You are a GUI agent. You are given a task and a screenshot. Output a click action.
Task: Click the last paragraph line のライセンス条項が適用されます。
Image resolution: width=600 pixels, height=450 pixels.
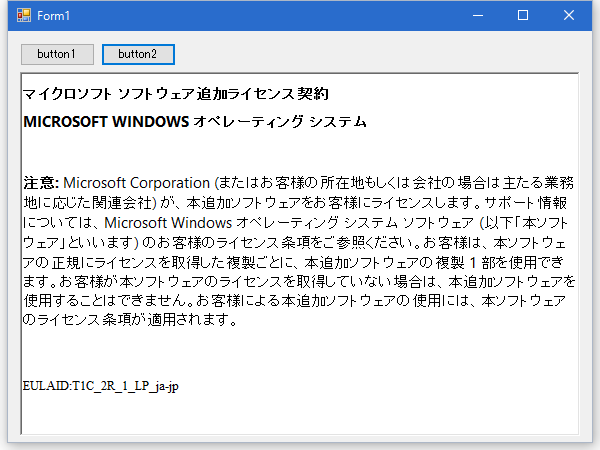point(130,319)
